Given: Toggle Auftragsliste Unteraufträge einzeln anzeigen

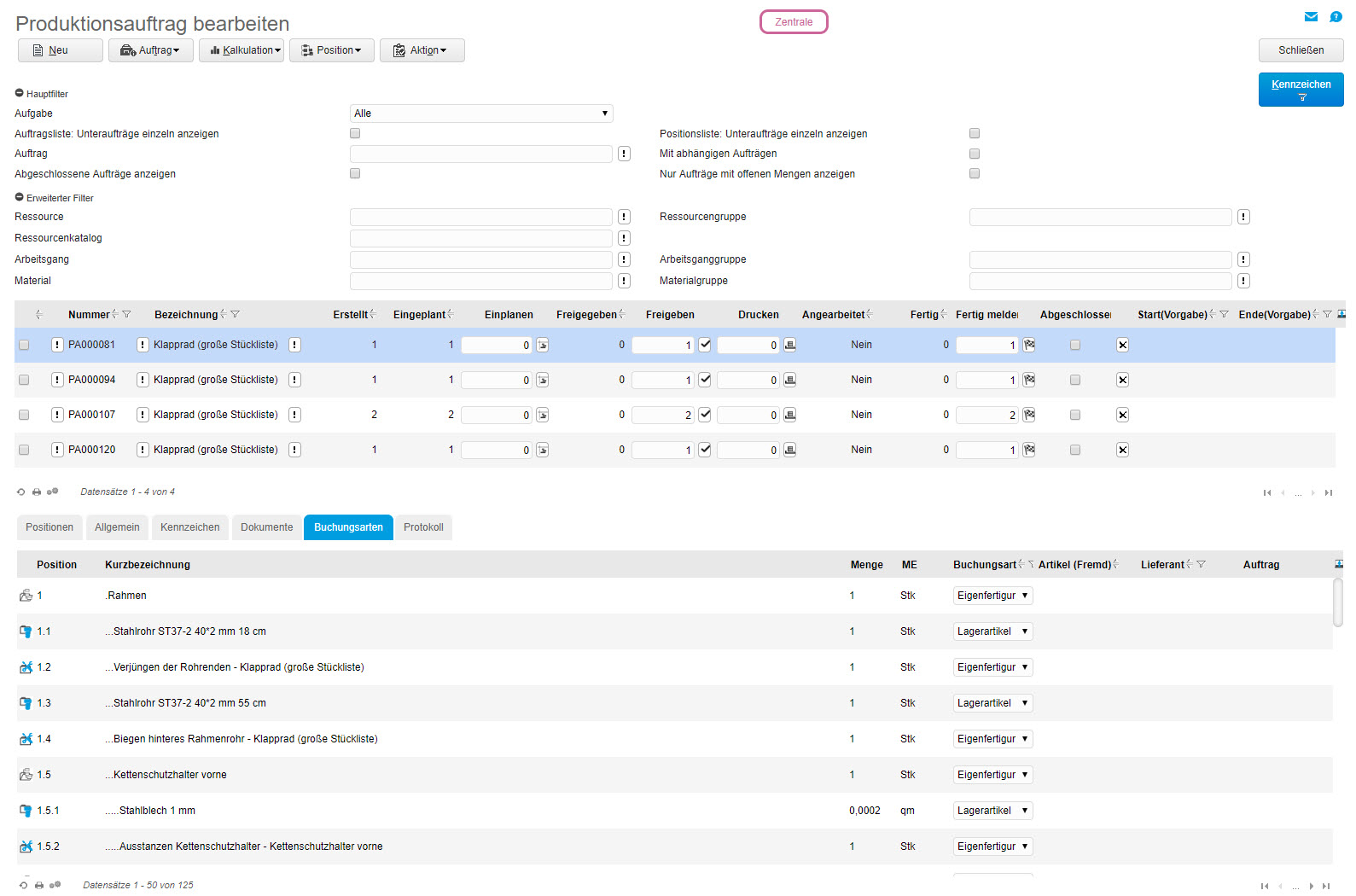Looking at the screenshot, I should pos(355,133).
